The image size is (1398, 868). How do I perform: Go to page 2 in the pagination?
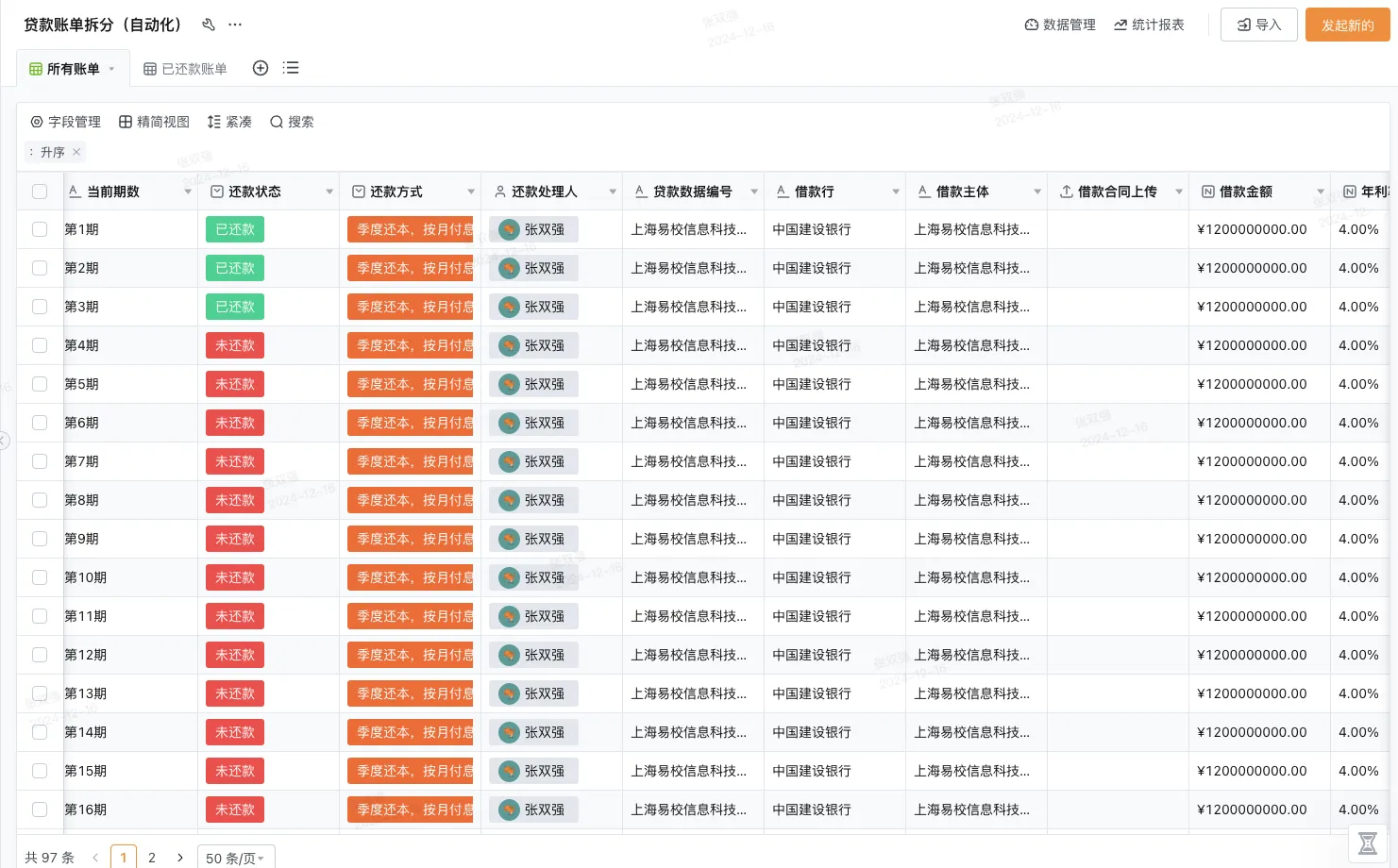click(x=151, y=857)
